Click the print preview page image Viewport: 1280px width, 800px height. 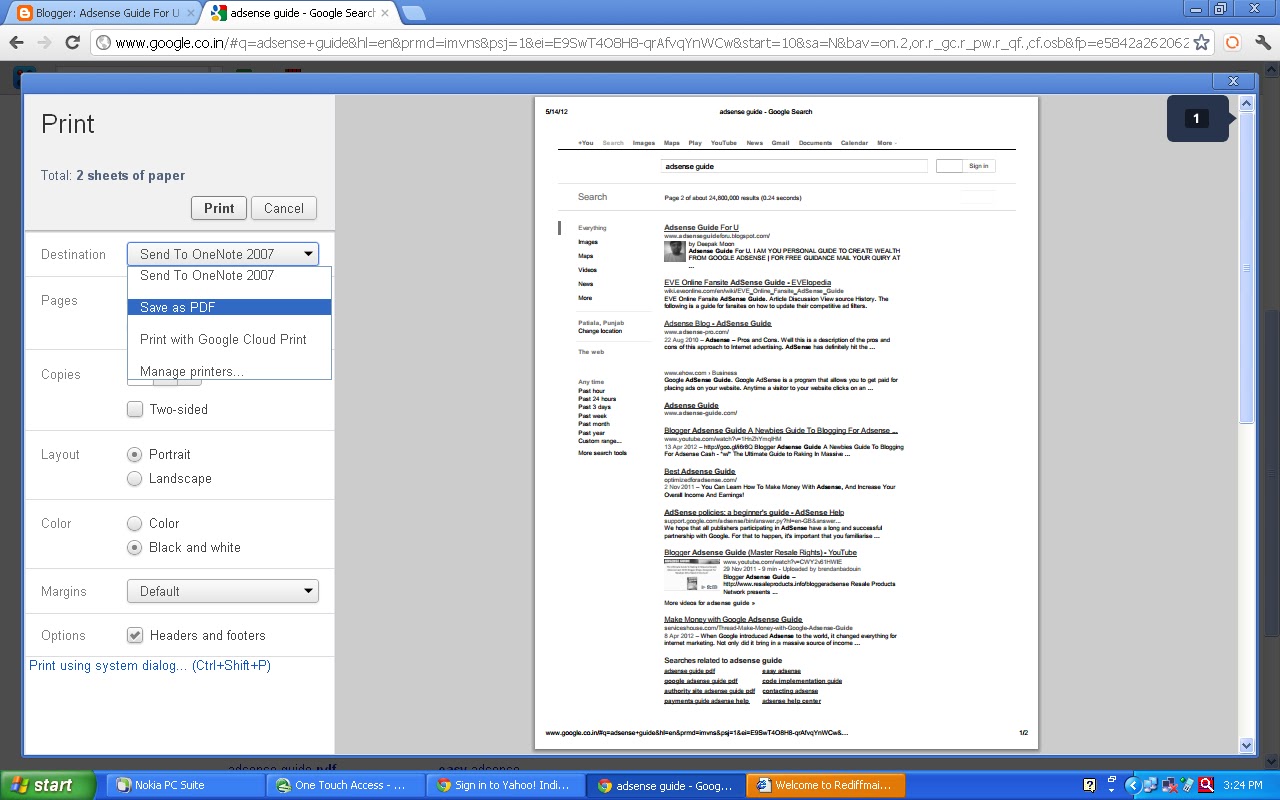tap(787, 424)
